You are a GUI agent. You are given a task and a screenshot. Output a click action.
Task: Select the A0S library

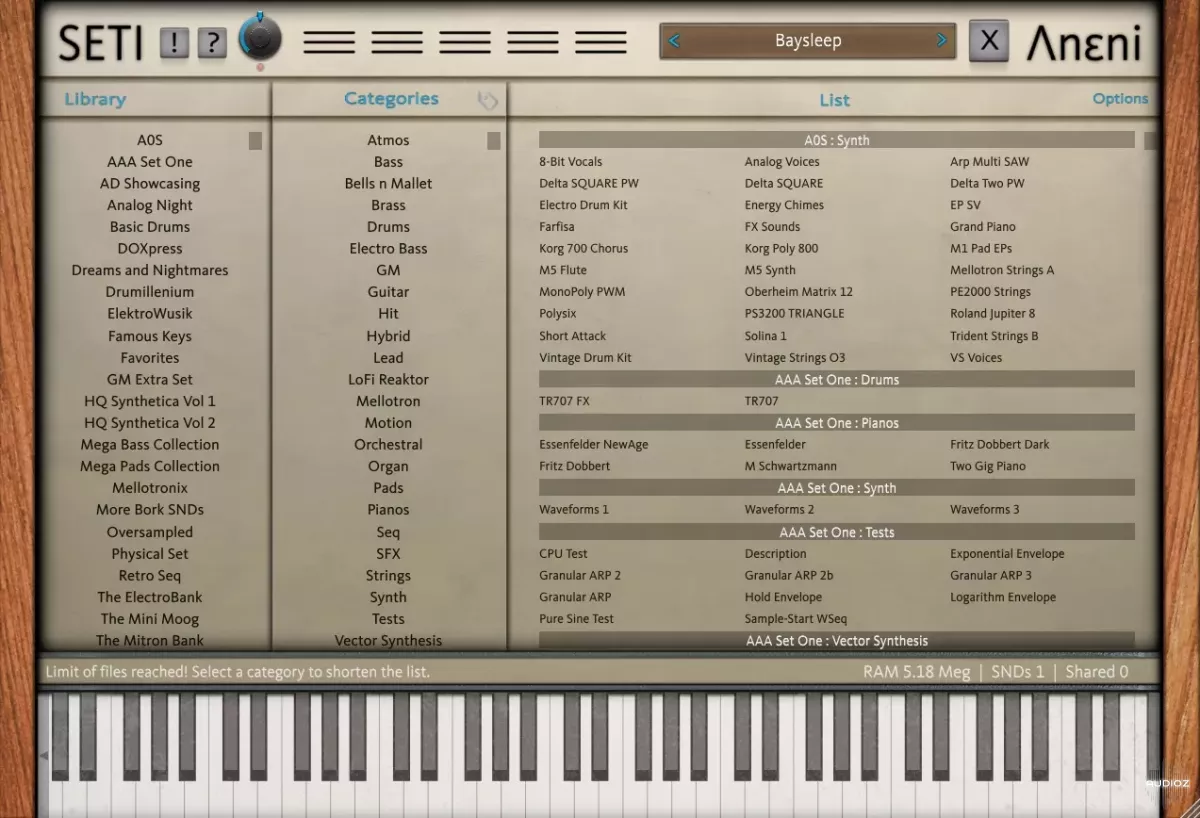pos(150,140)
